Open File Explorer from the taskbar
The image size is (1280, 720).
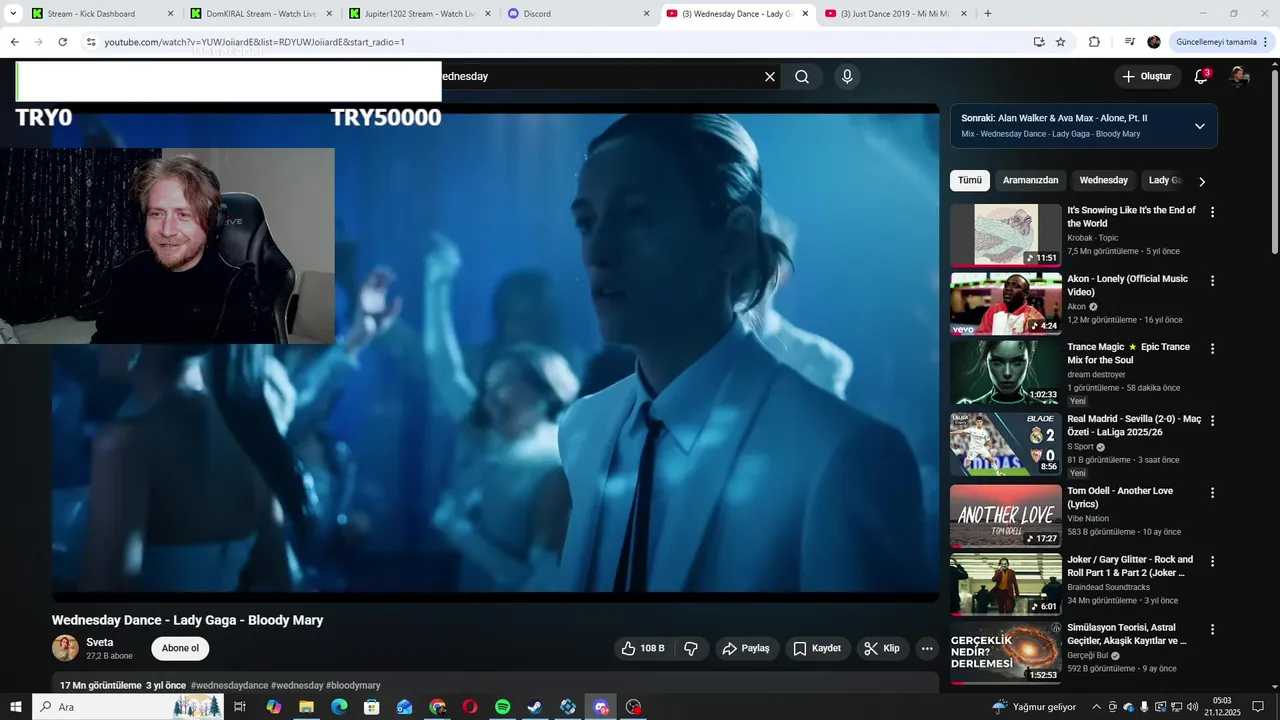pyautogui.click(x=306, y=707)
